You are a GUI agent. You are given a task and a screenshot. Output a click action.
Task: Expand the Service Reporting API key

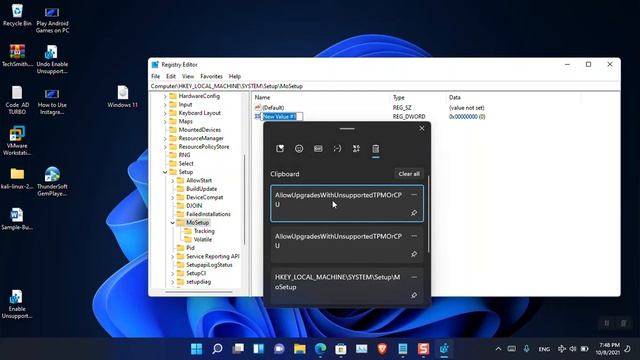click(173, 257)
